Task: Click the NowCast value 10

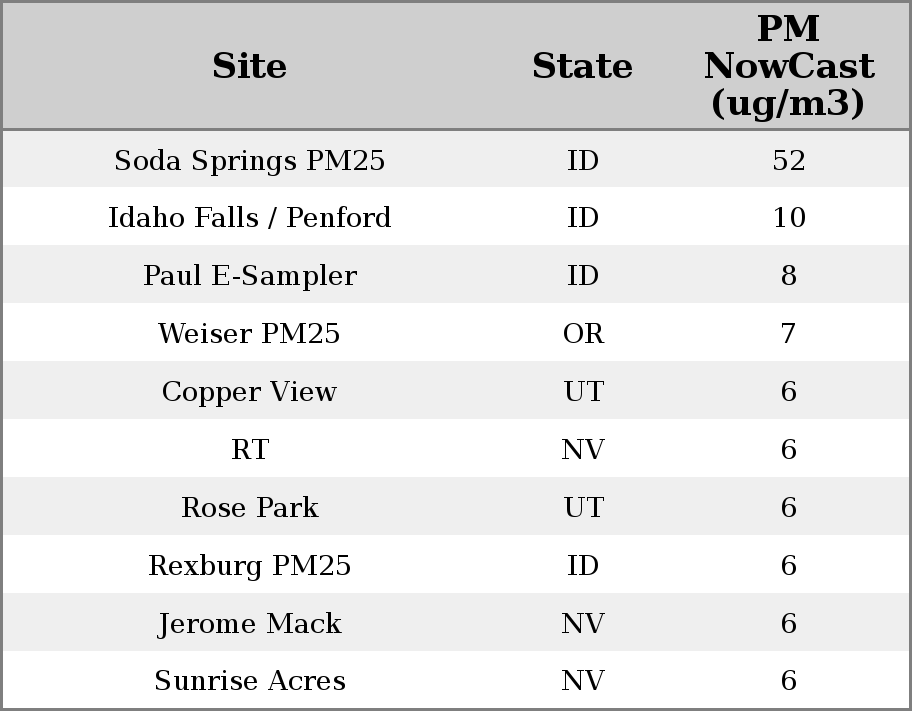Action: [788, 218]
